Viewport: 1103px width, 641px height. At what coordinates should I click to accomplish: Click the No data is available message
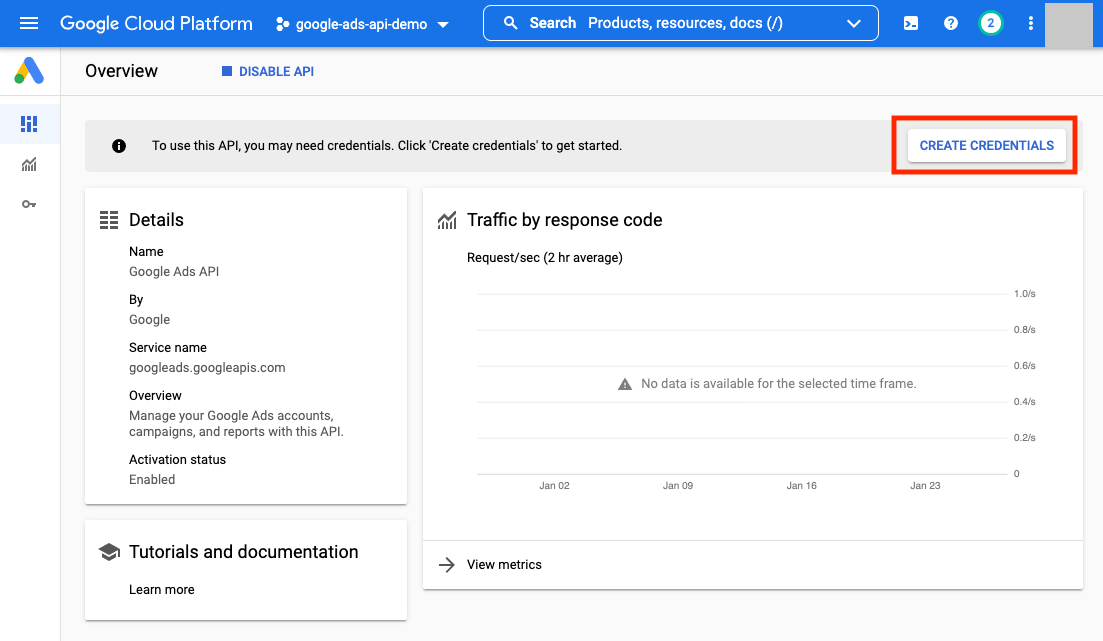click(x=779, y=383)
